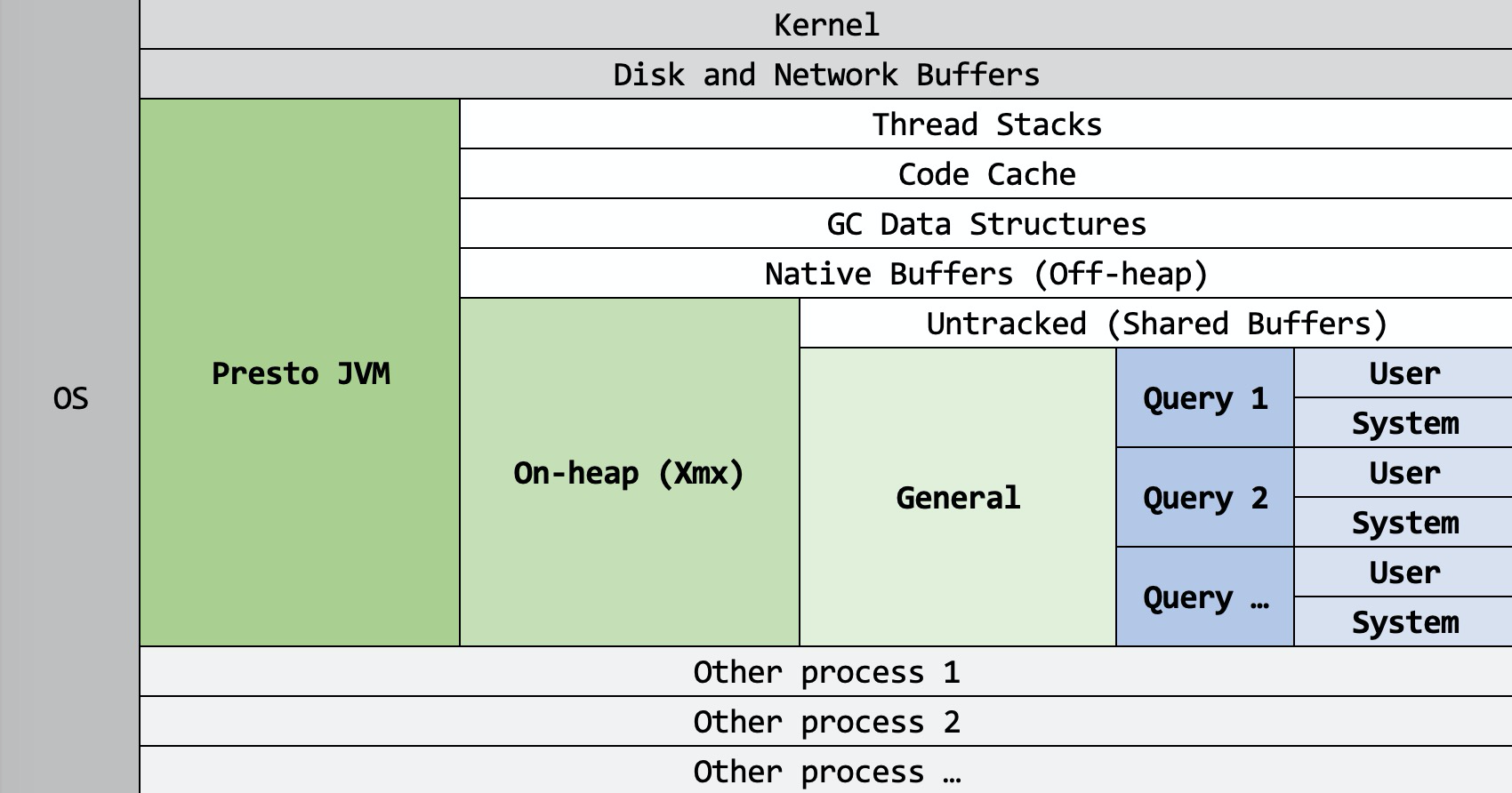
Task: Click the On-heap (Xmx) block
Action: [x=629, y=473]
